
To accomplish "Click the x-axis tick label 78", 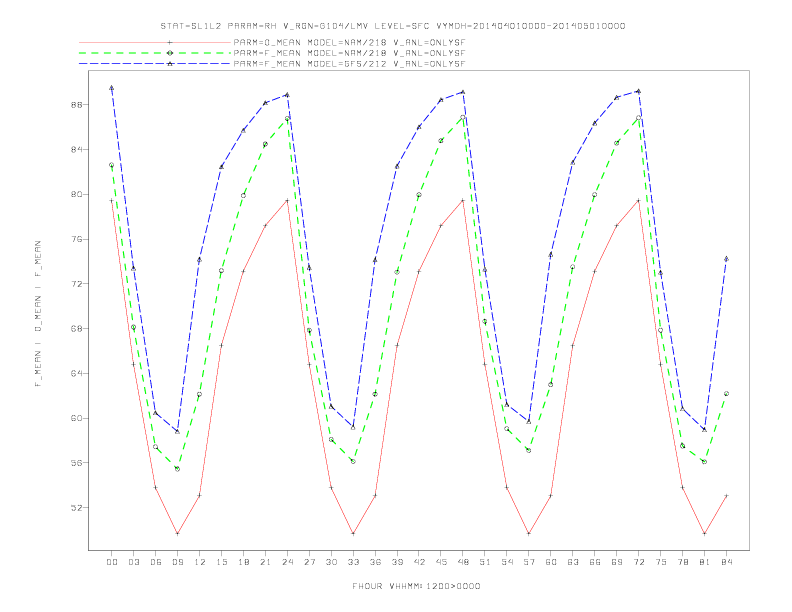I will pyautogui.click(x=683, y=562).
